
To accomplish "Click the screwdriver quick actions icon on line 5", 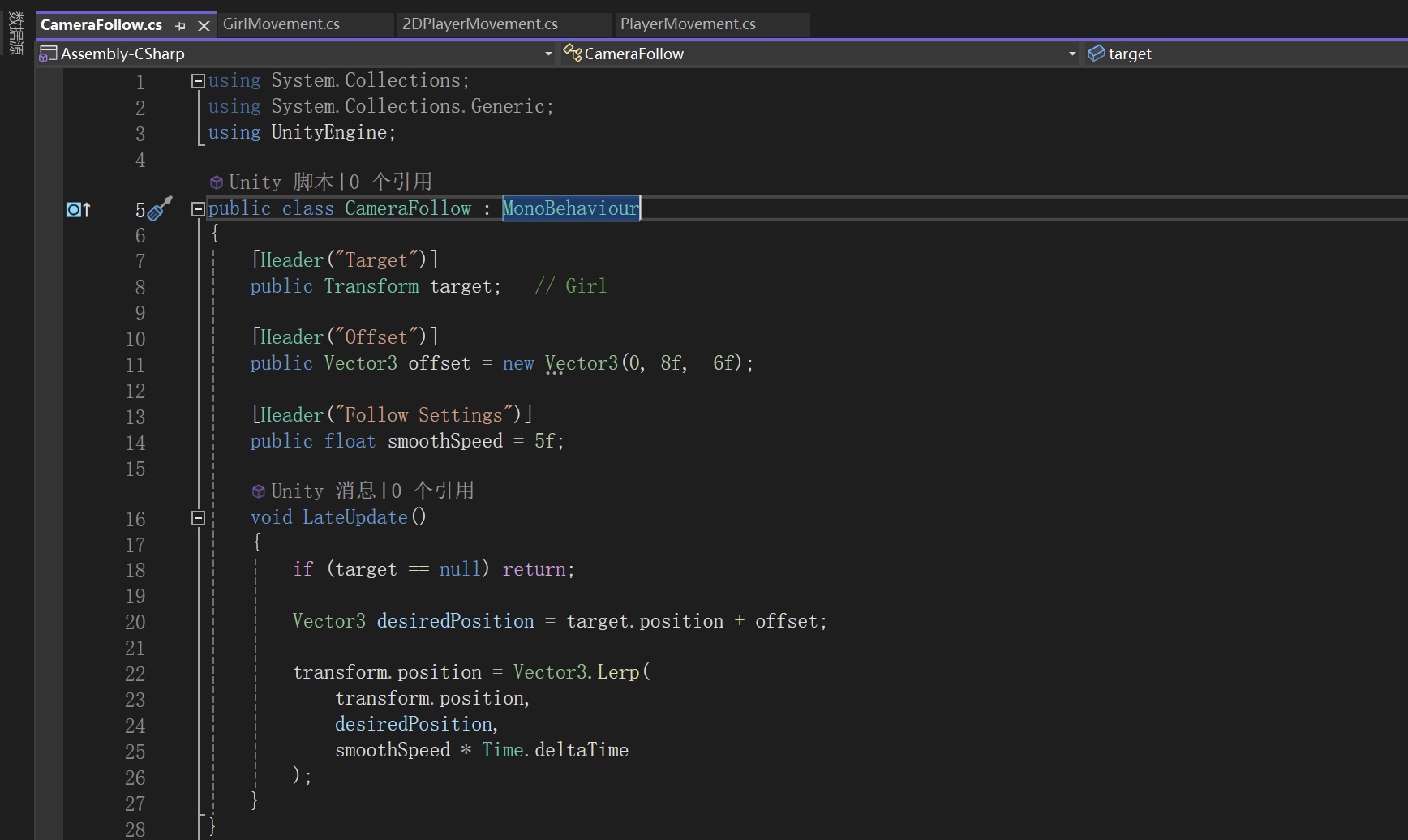I will point(160,208).
